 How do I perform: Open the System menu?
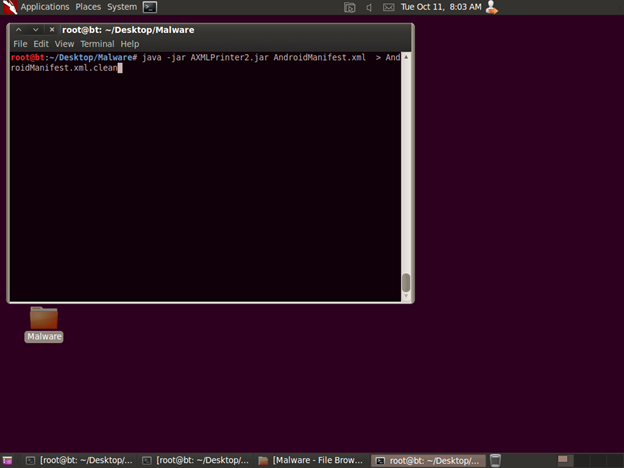point(122,7)
